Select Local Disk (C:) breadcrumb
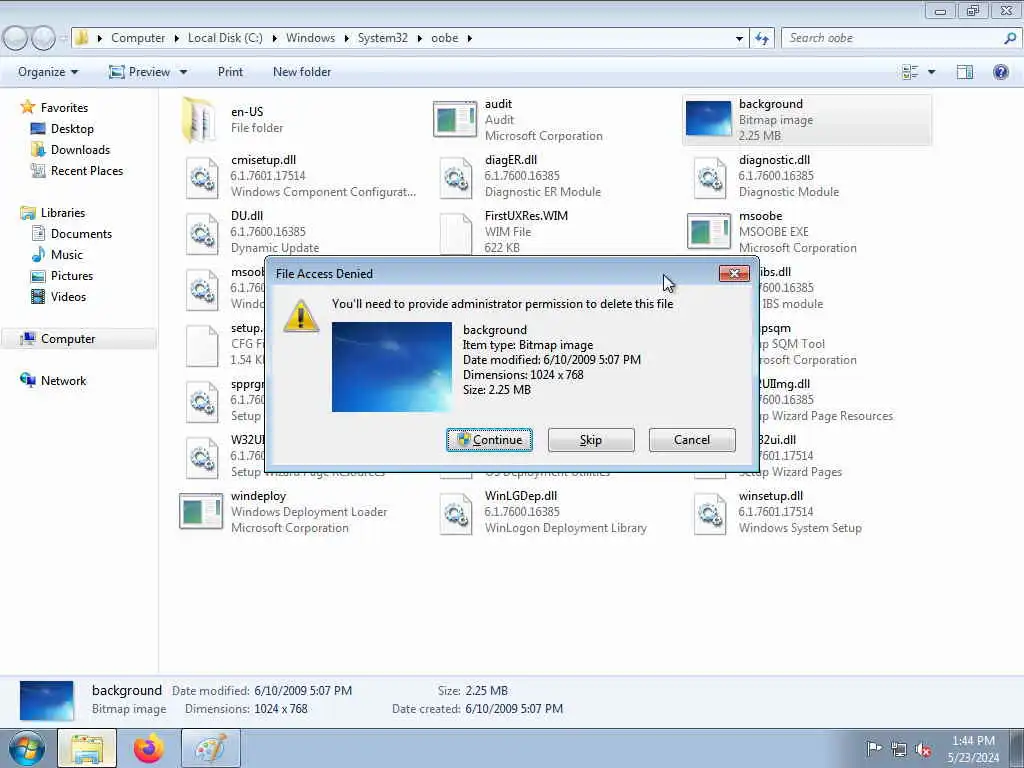This screenshot has width=1024, height=768. tap(225, 38)
